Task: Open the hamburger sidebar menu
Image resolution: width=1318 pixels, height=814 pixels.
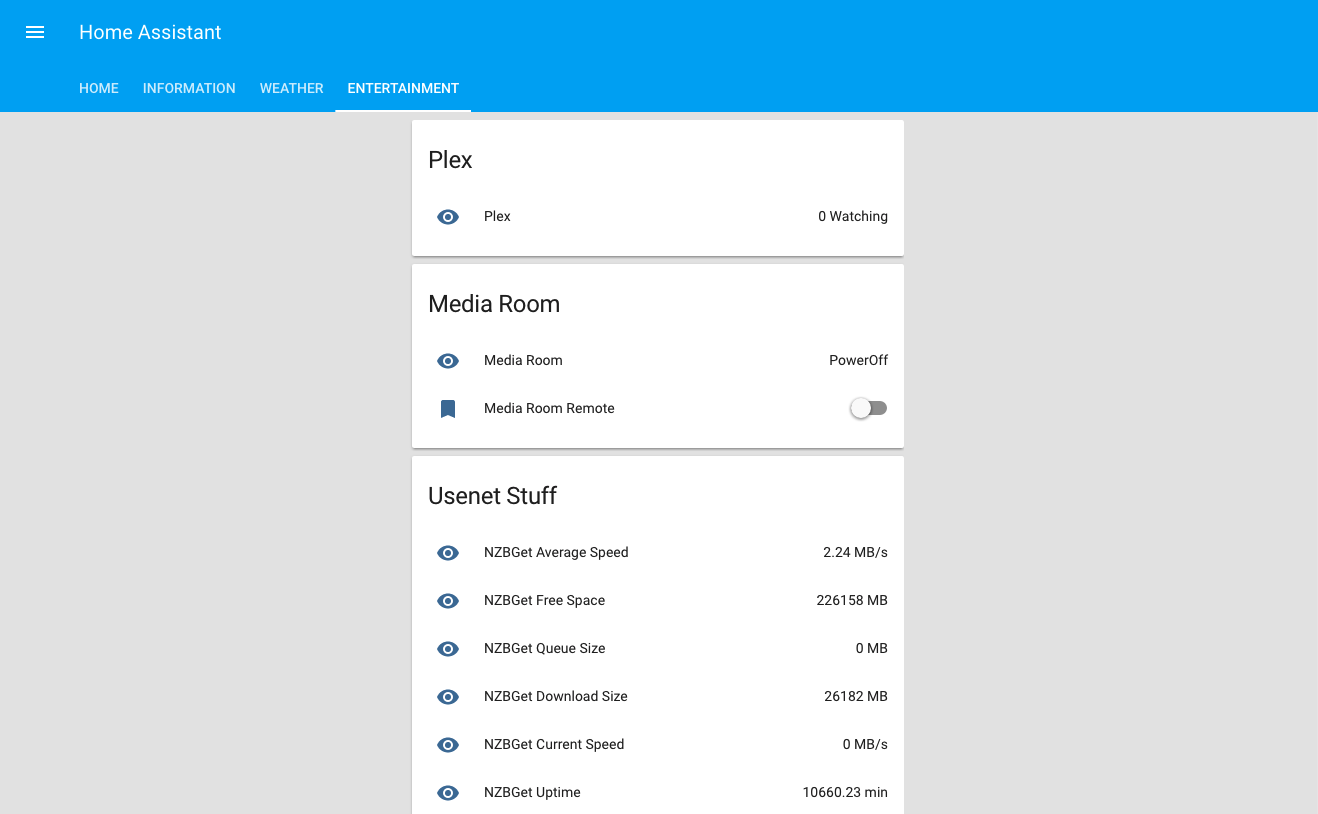Action: [35, 32]
